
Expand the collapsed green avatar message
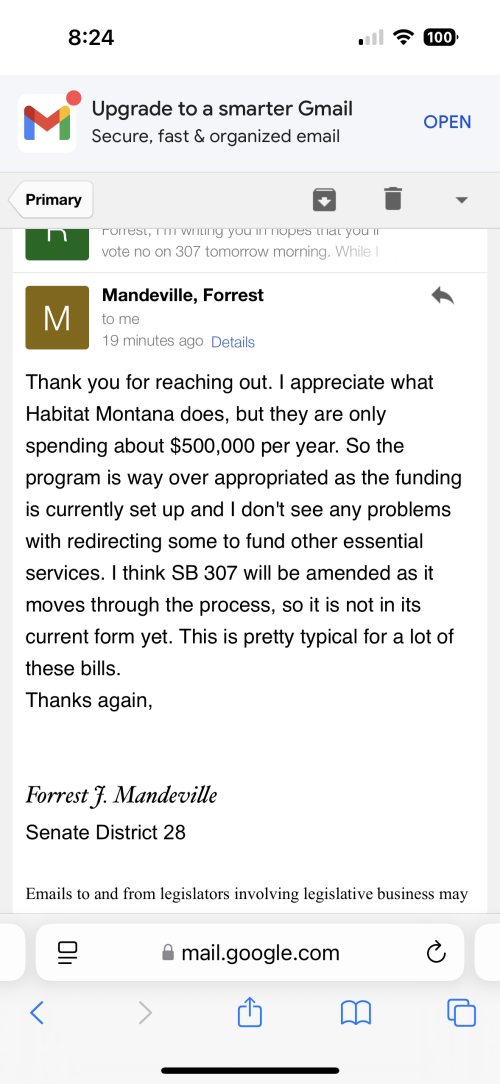pos(57,244)
